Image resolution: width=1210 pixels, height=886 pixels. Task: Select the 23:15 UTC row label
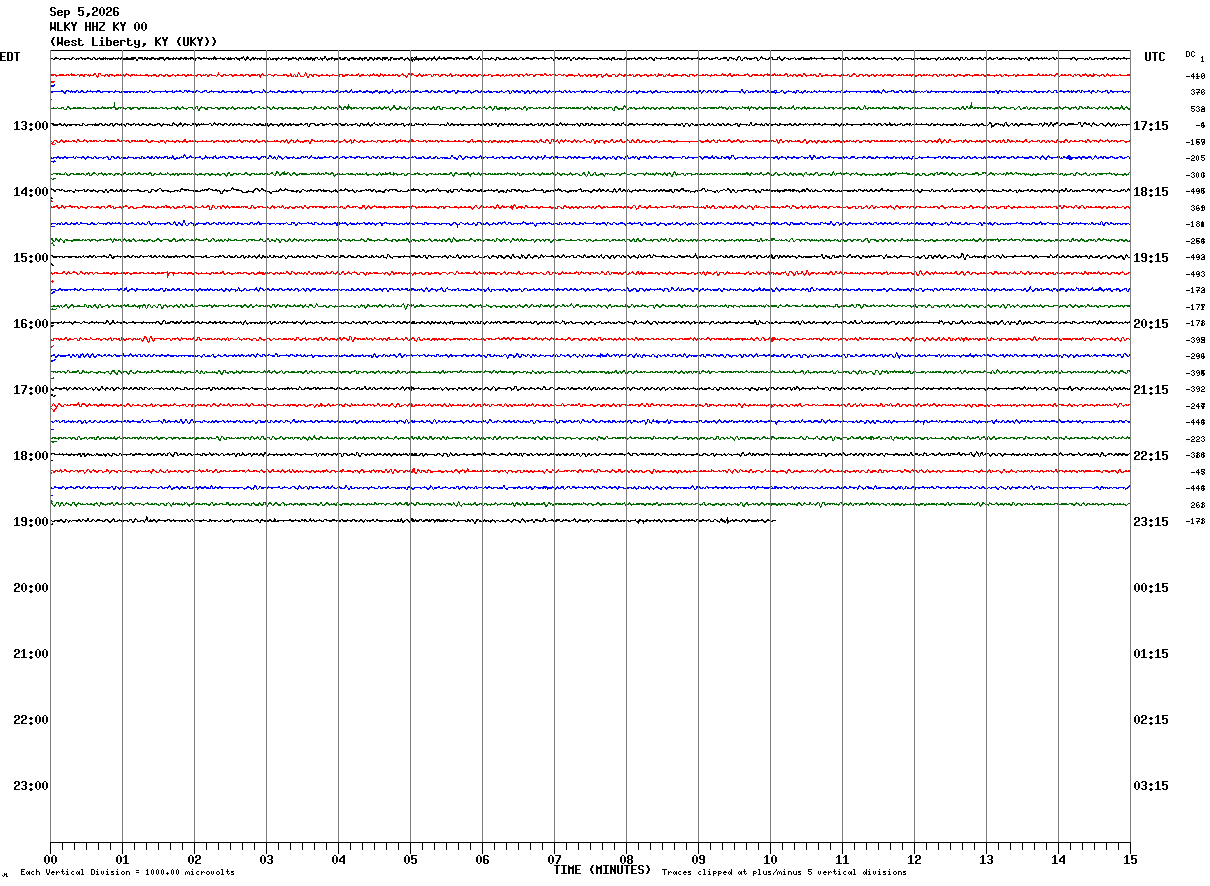pos(1150,522)
